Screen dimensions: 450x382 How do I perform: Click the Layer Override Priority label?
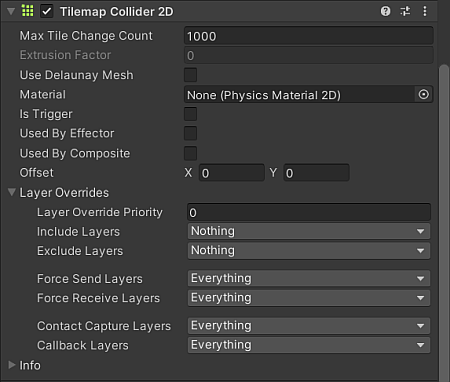tap(100, 212)
